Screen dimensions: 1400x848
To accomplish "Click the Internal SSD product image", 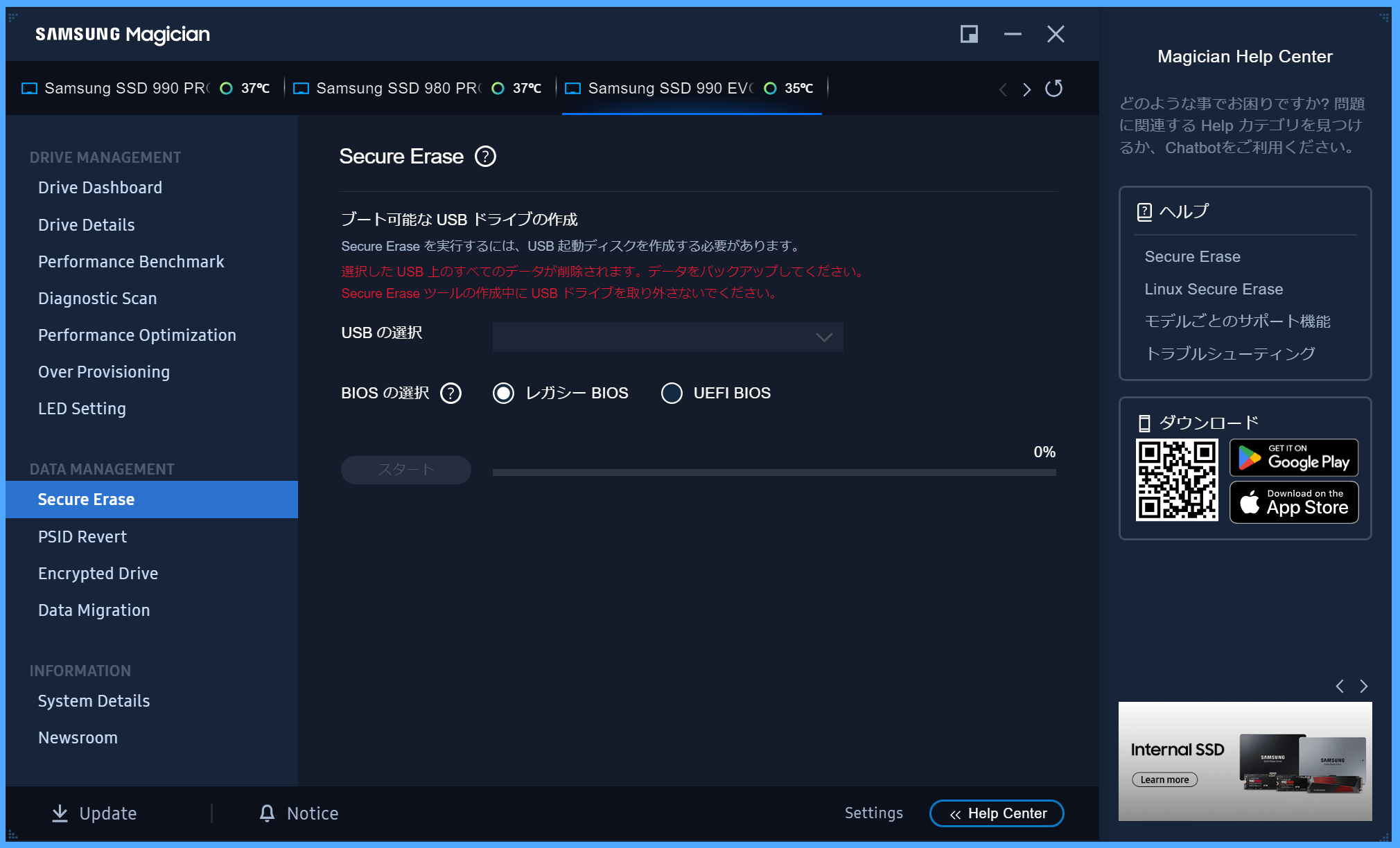I will [x=1302, y=763].
